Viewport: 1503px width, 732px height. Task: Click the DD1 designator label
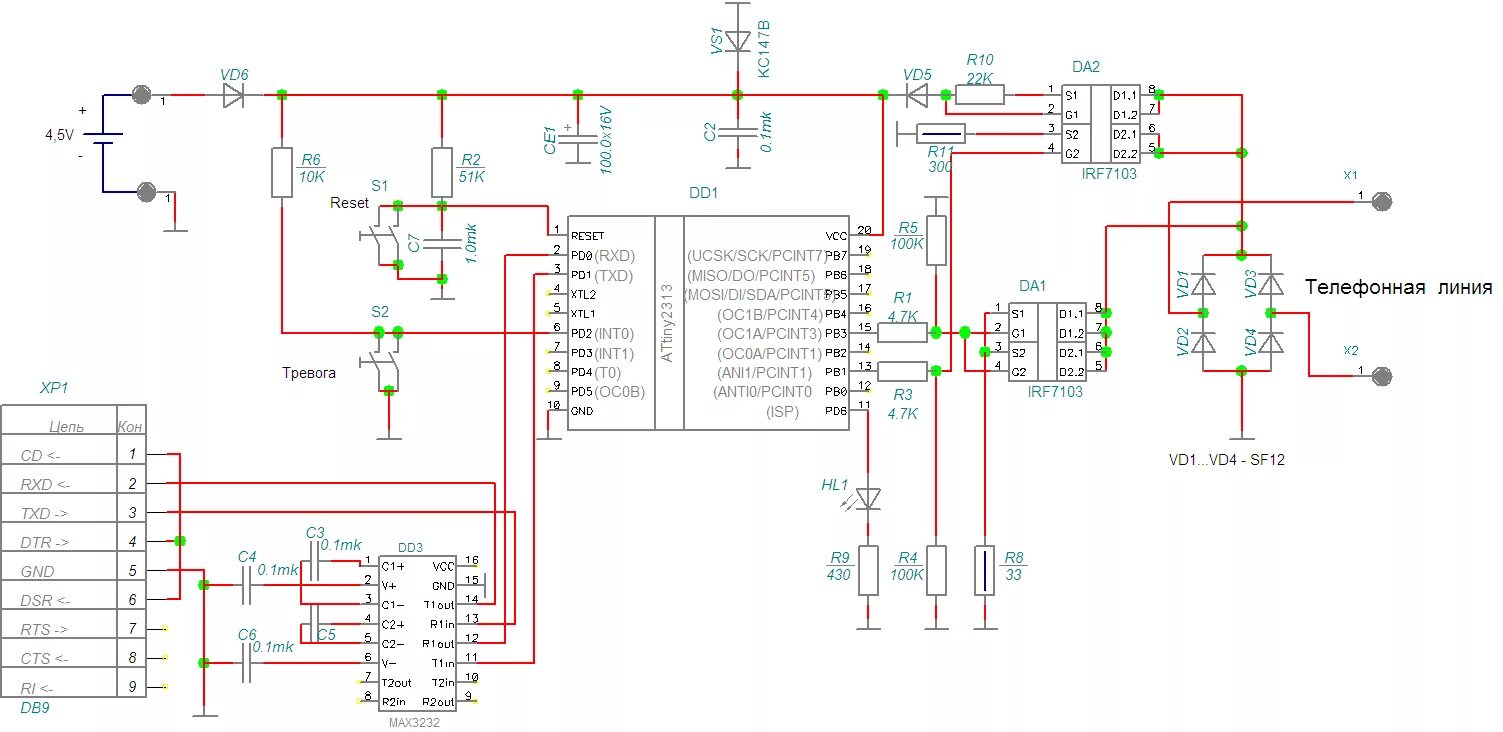click(704, 191)
